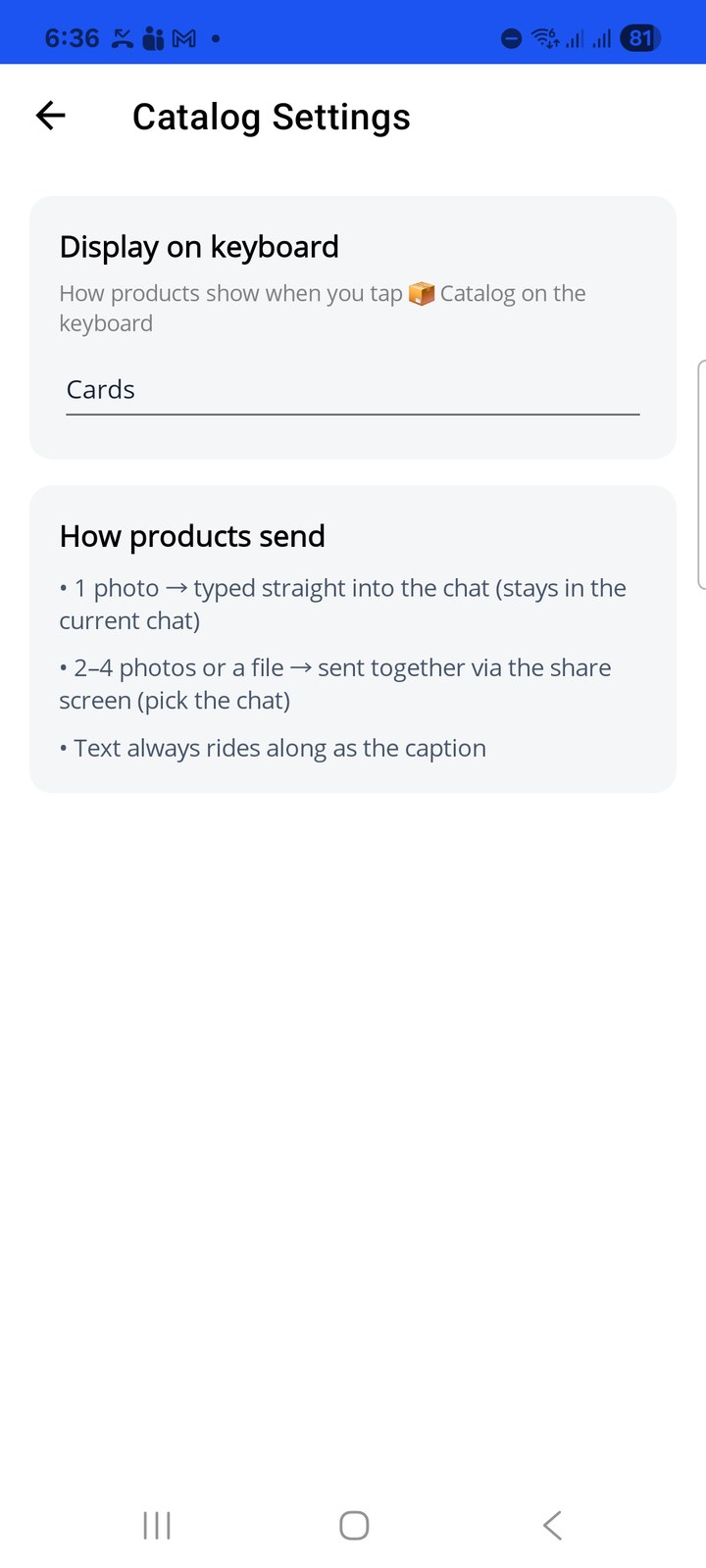Tap the Gmail notification icon
The height and width of the screenshot is (1568, 706).
(184, 38)
